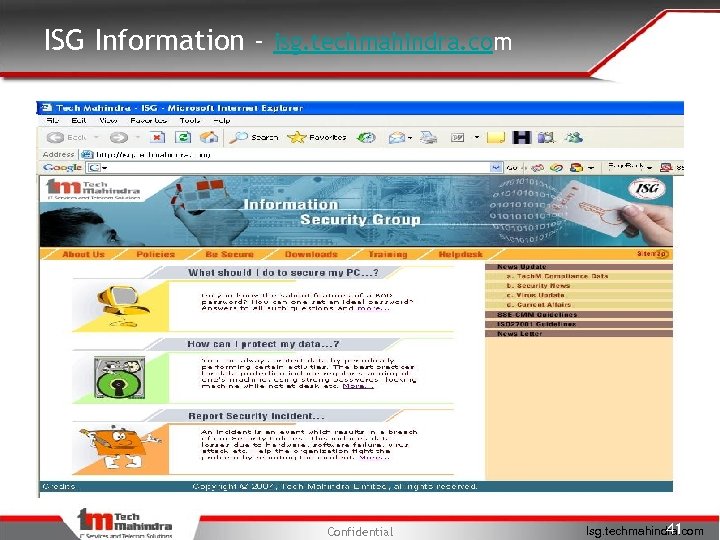Click 'more' link under secure my PC
Screen dimensions: 720x540
(x=373, y=308)
